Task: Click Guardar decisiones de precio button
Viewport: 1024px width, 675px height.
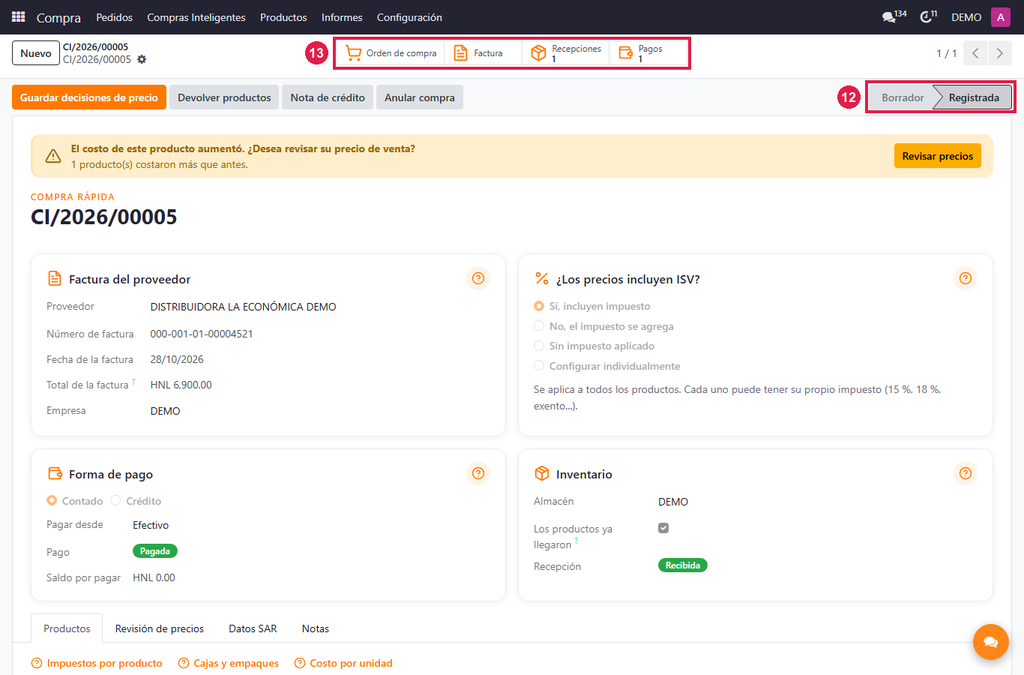Action: 89,97
